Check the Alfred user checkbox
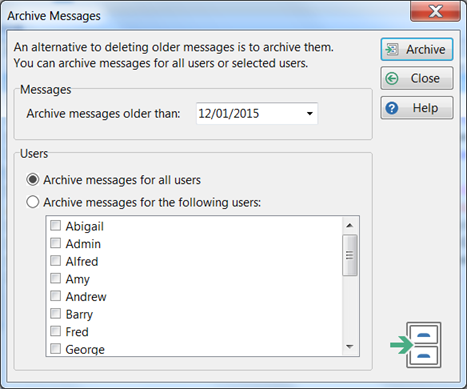Image resolution: width=467 pixels, height=389 pixels. click(x=55, y=261)
